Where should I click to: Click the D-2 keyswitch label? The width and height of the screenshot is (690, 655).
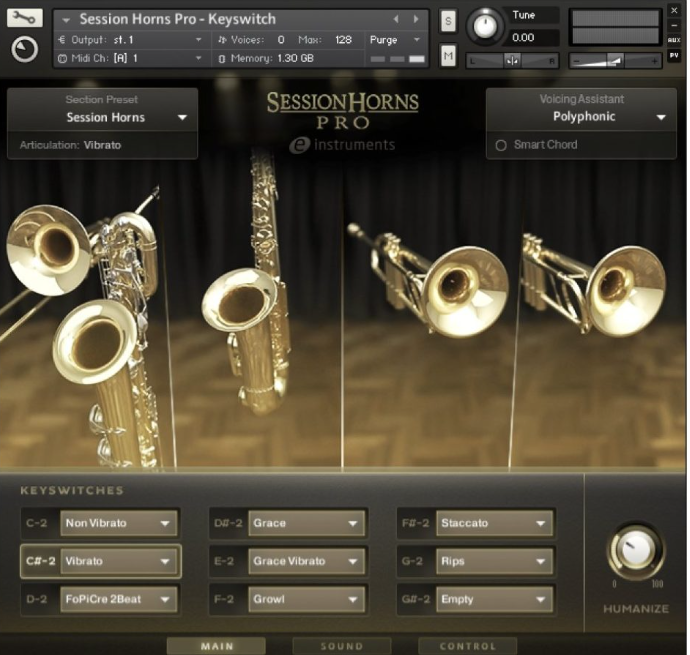(x=37, y=599)
